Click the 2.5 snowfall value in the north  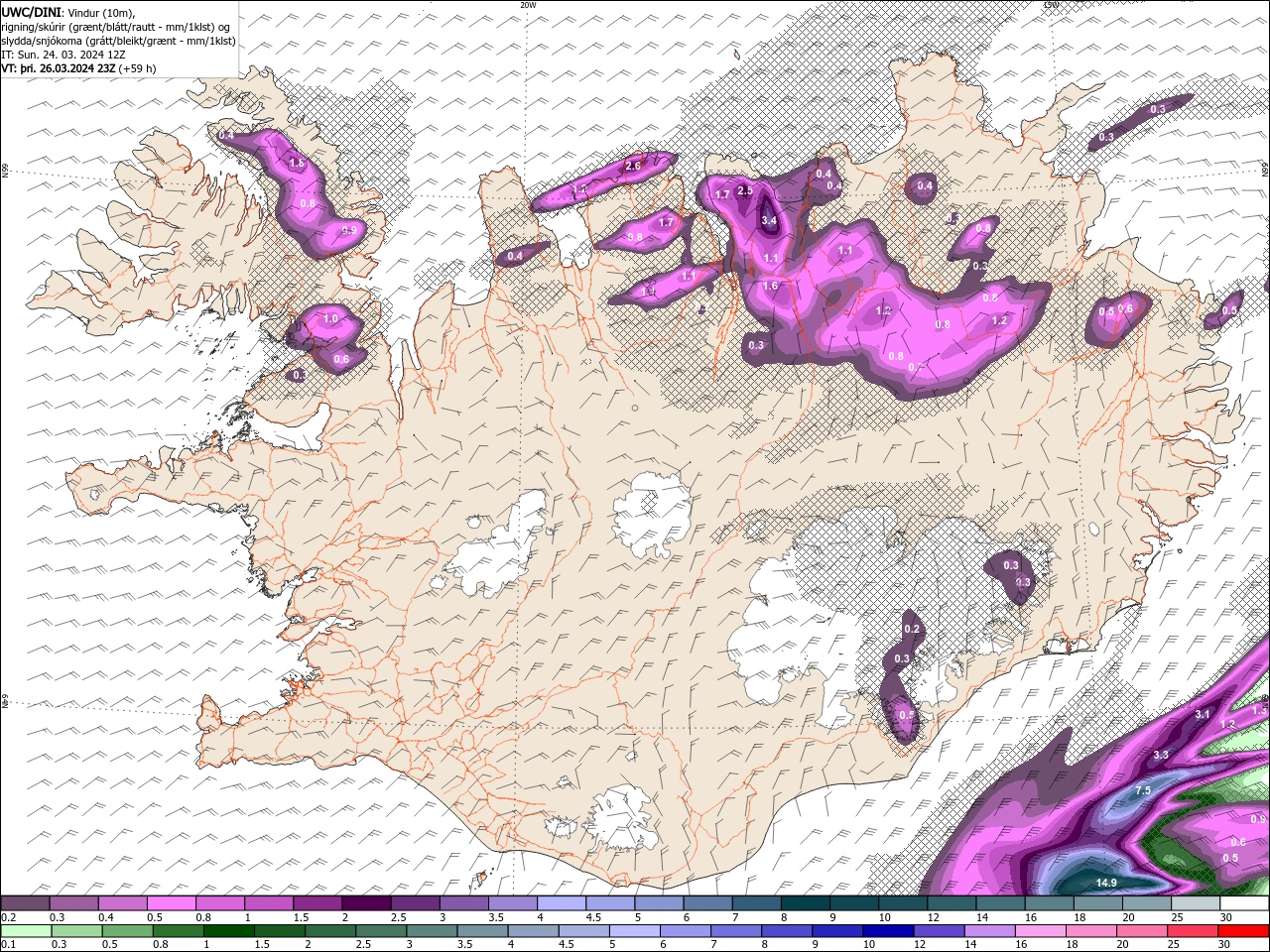coord(746,190)
